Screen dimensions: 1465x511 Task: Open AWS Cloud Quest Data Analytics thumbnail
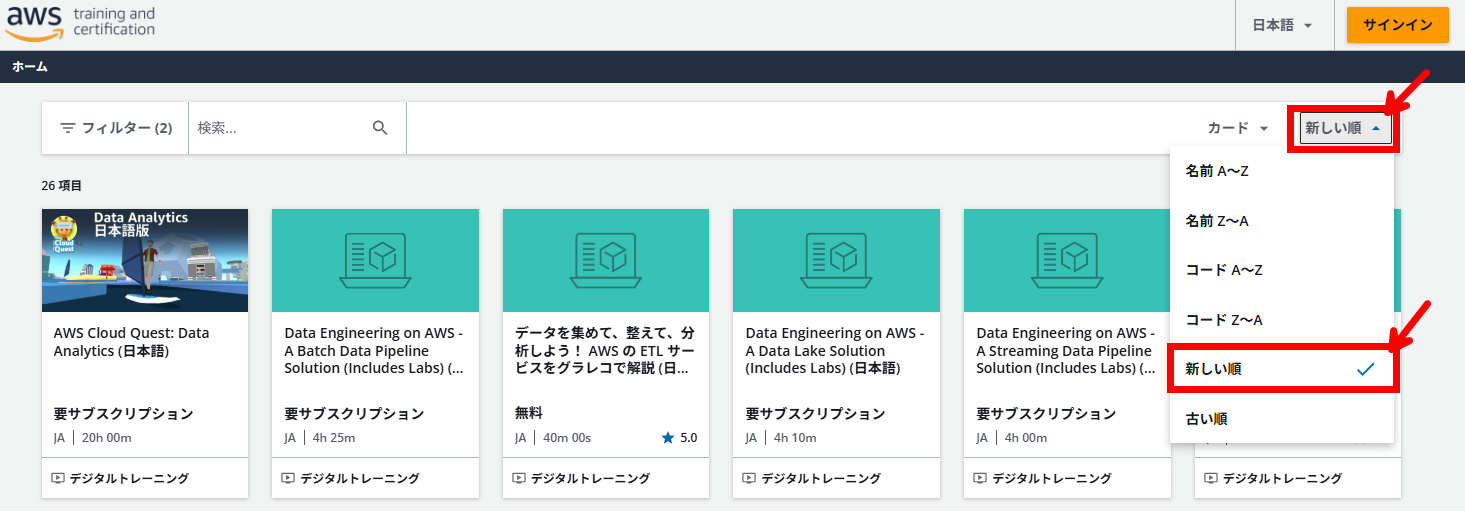click(145, 260)
